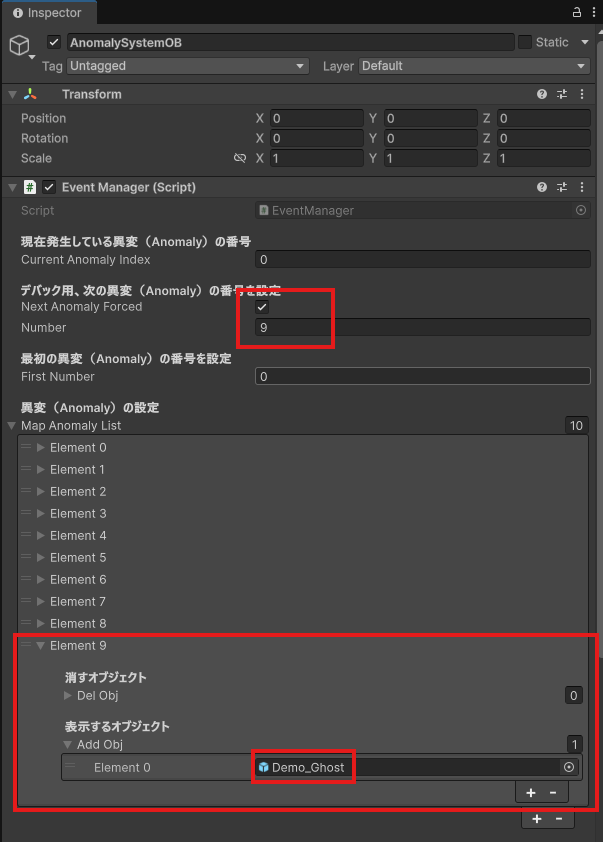Click the Inspector lock icon
Image resolution: width=603 pixels, height=842 pixels.
click(x=577, y=13)
